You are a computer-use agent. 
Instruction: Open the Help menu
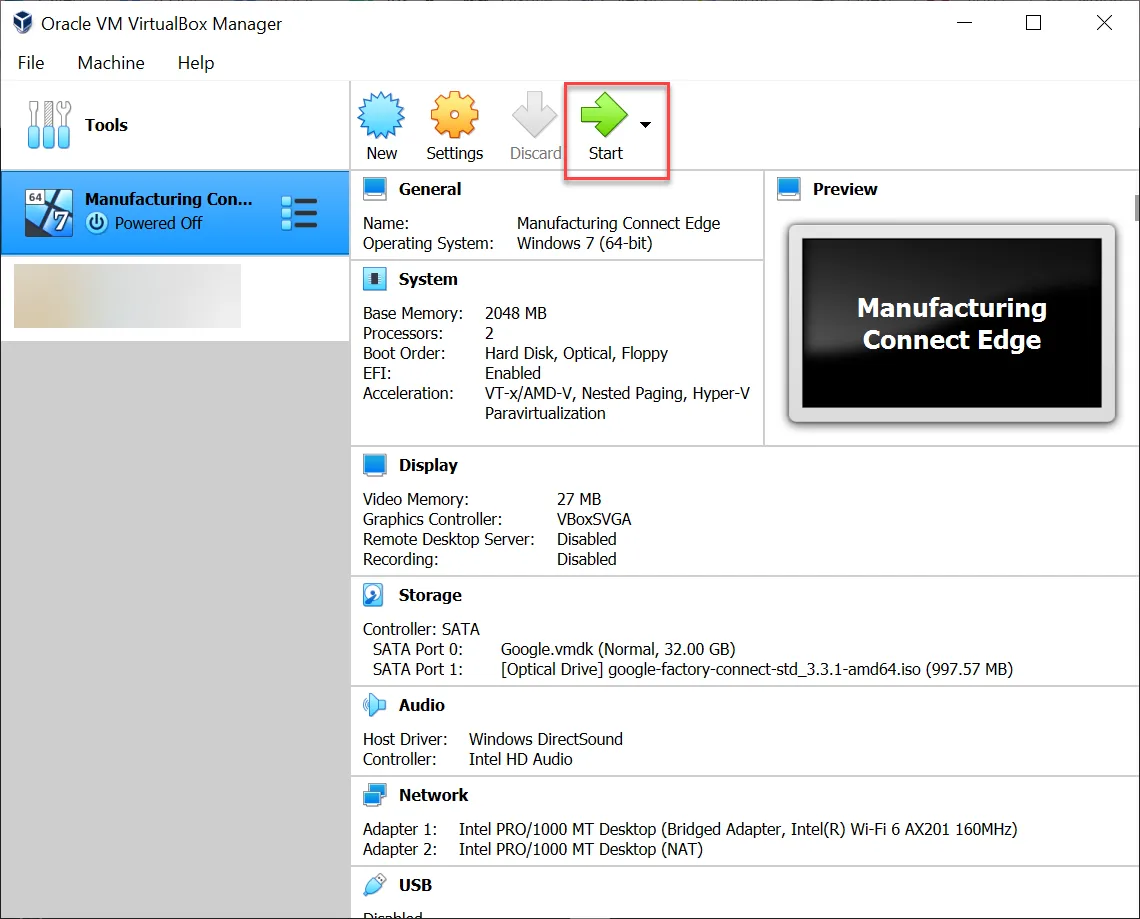coord(196,63)
